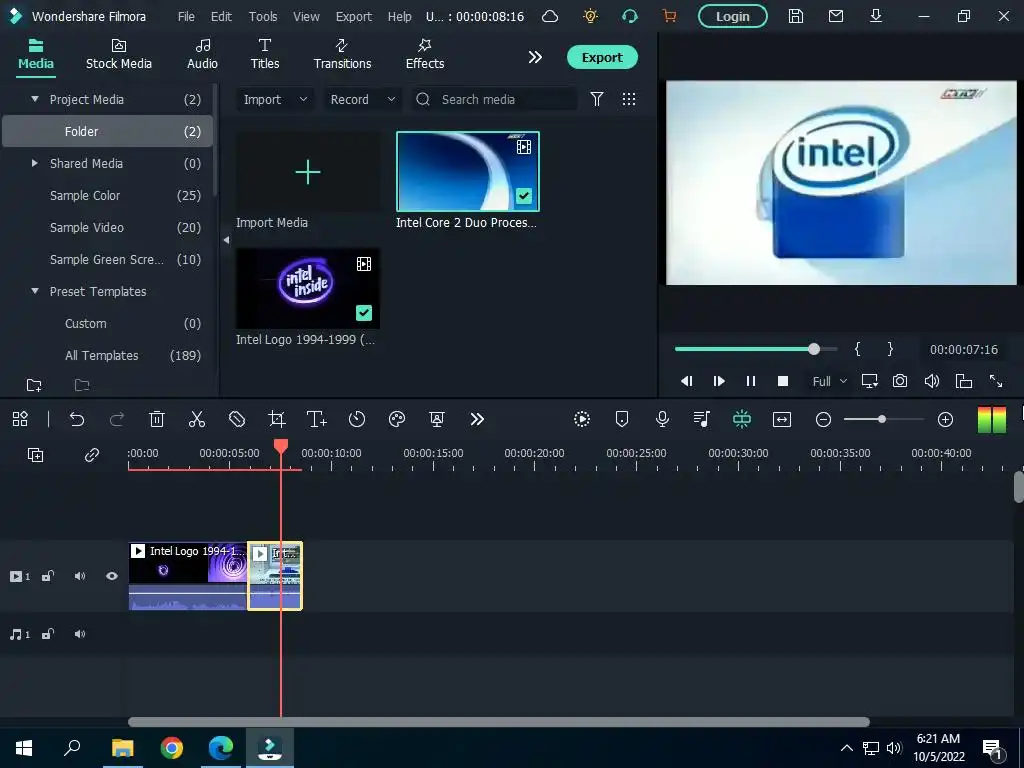The height and width of the screenshot is (768, 1024).
Task: Add text with the T+ tool
Action: tap(317, 419)
